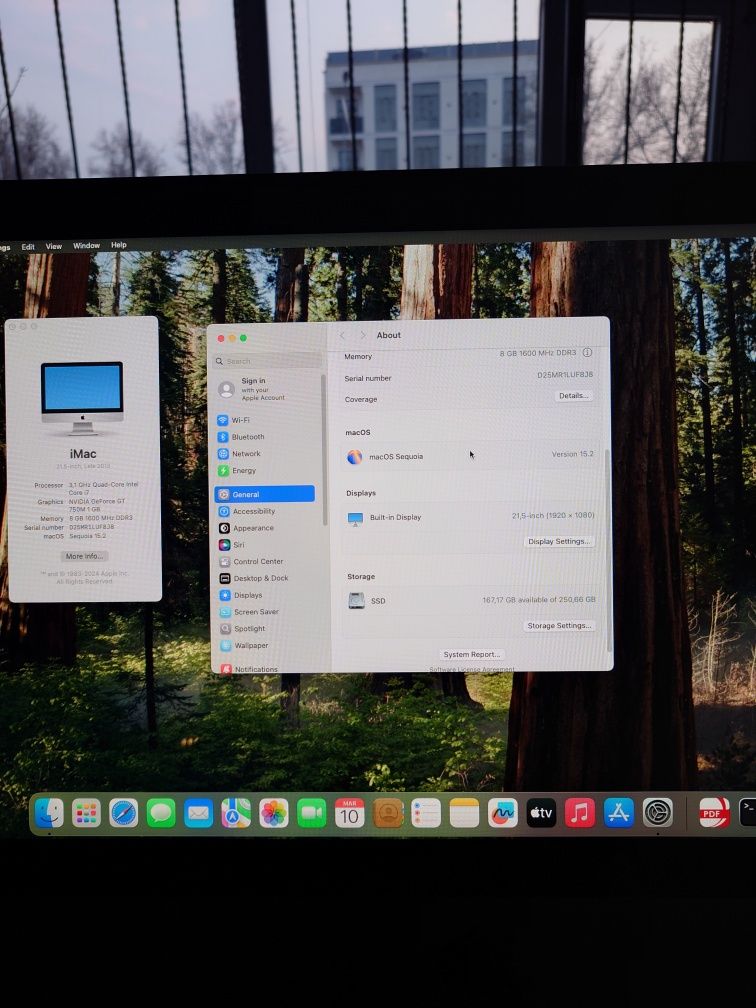
Task: Click System Settings icon in Dock
Action: click(x=658, y=813)
